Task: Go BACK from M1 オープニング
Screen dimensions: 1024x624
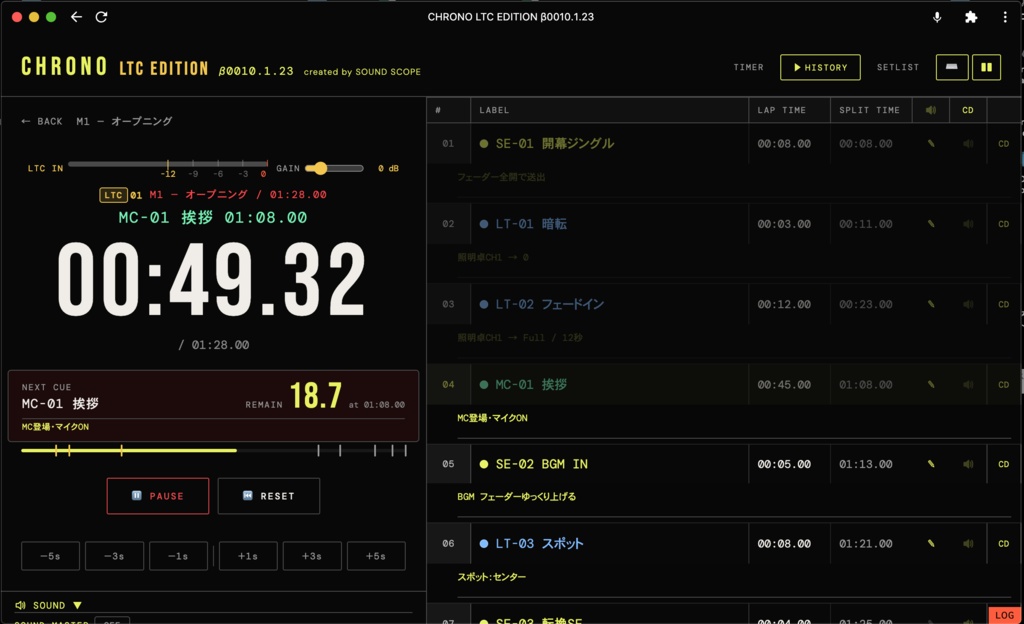Action: pyautogui.click(x=42, y=121)
